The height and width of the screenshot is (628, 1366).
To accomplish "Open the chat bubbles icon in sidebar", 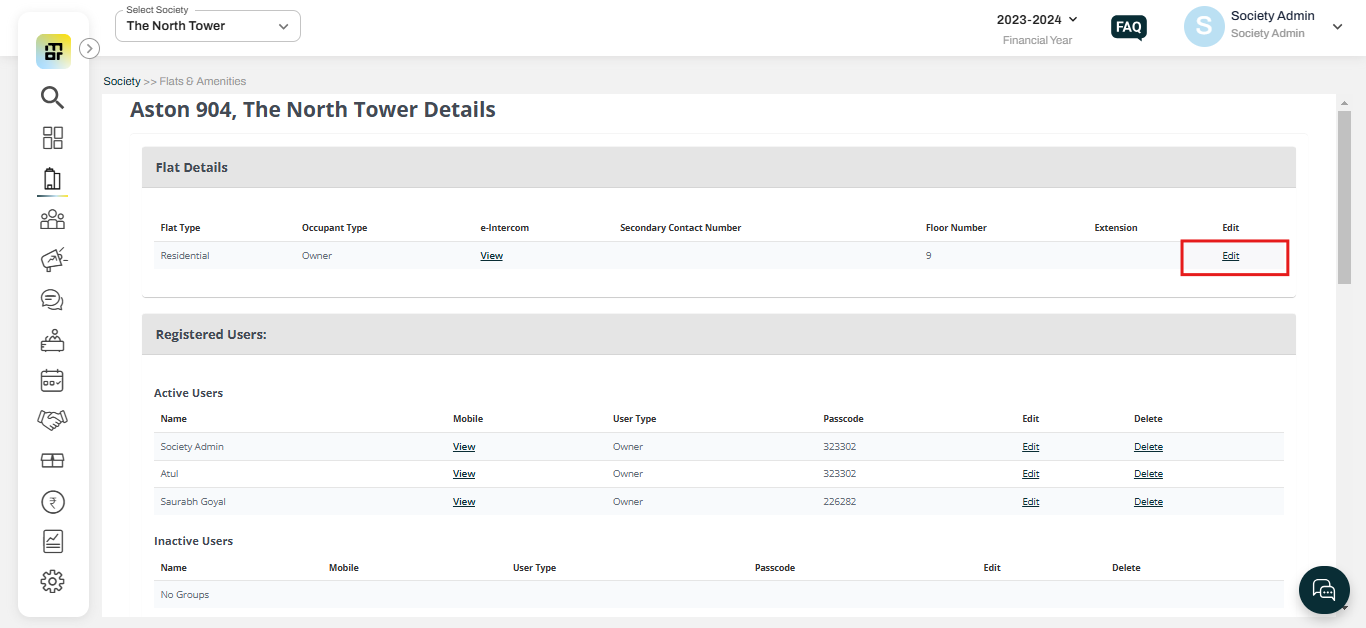I will pos(52,300).
